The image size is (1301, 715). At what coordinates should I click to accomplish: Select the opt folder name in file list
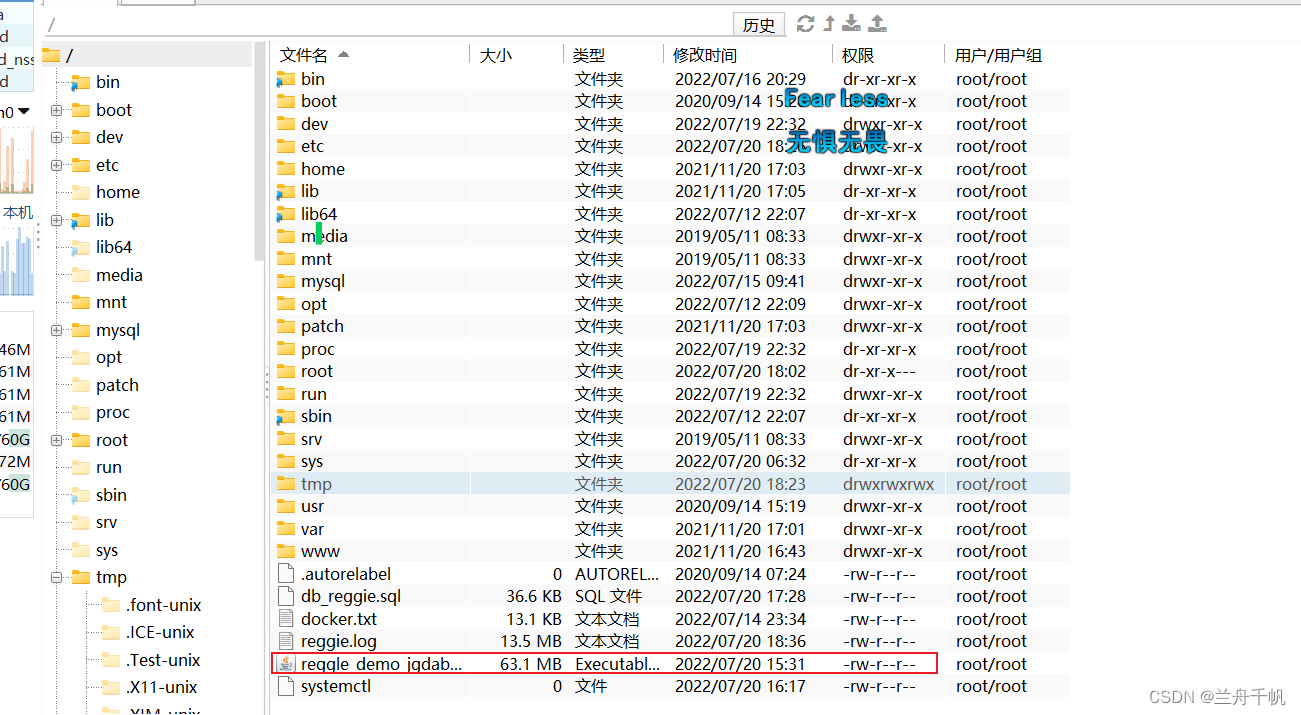pyautogui.click(x=314, y=304)
